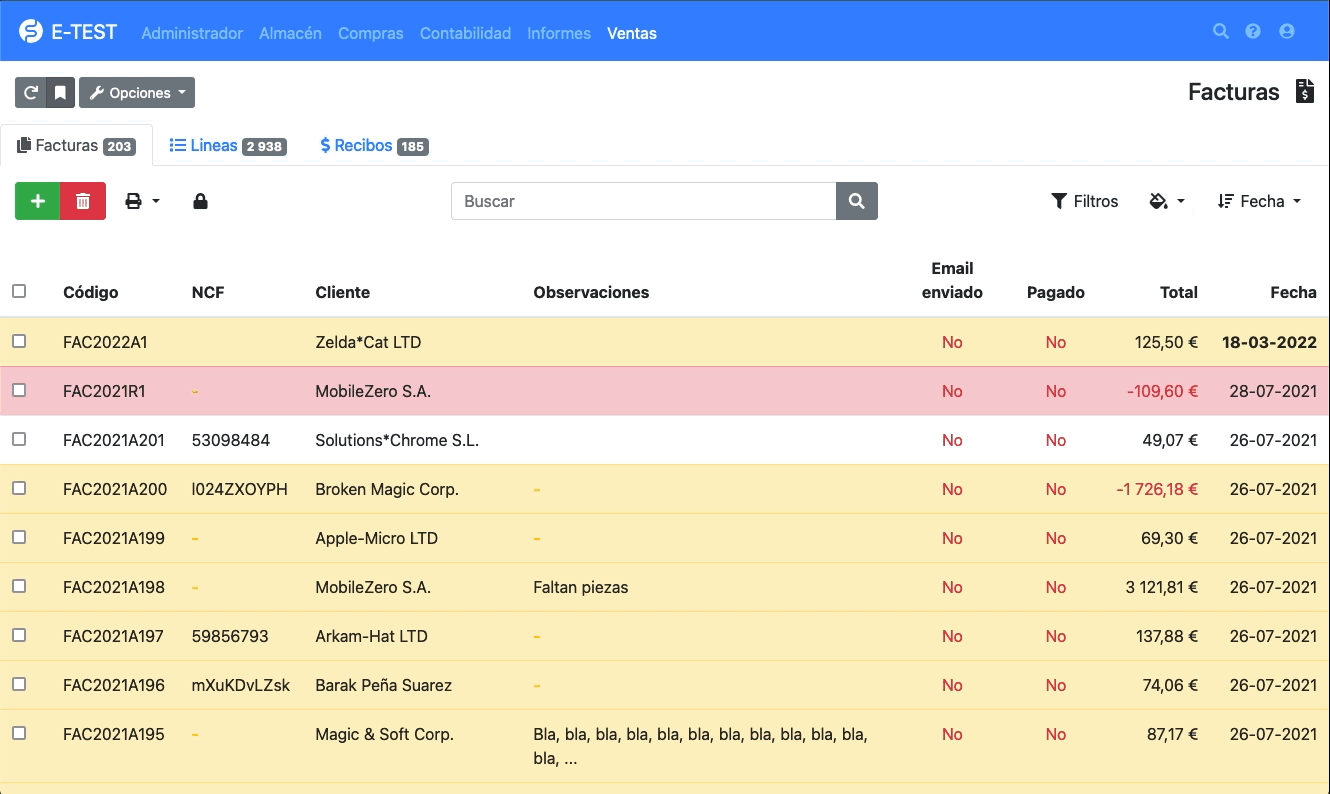Open the fill color dropdown near Filtros
The height and width of the screenshot is (794, 1330).
tap(1167, 200)
